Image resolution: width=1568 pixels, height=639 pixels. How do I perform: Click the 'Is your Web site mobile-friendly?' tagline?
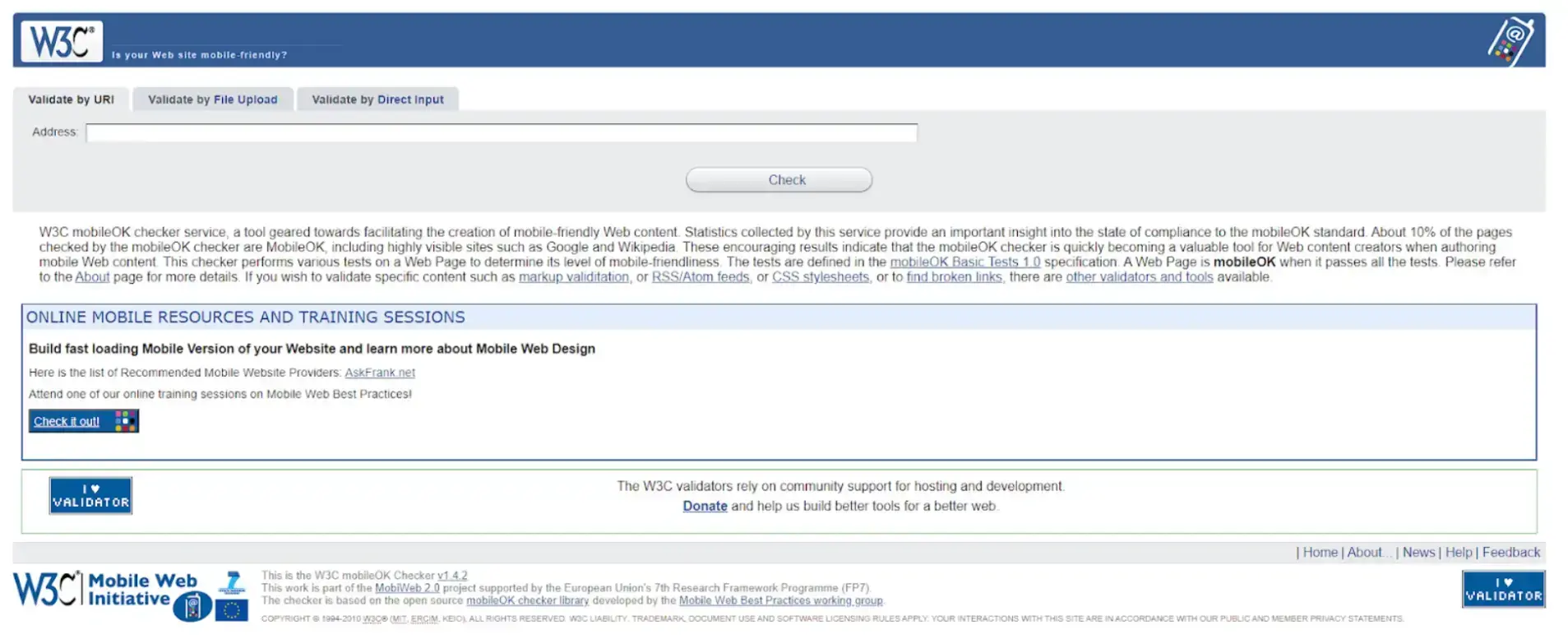tap(200, 55)
